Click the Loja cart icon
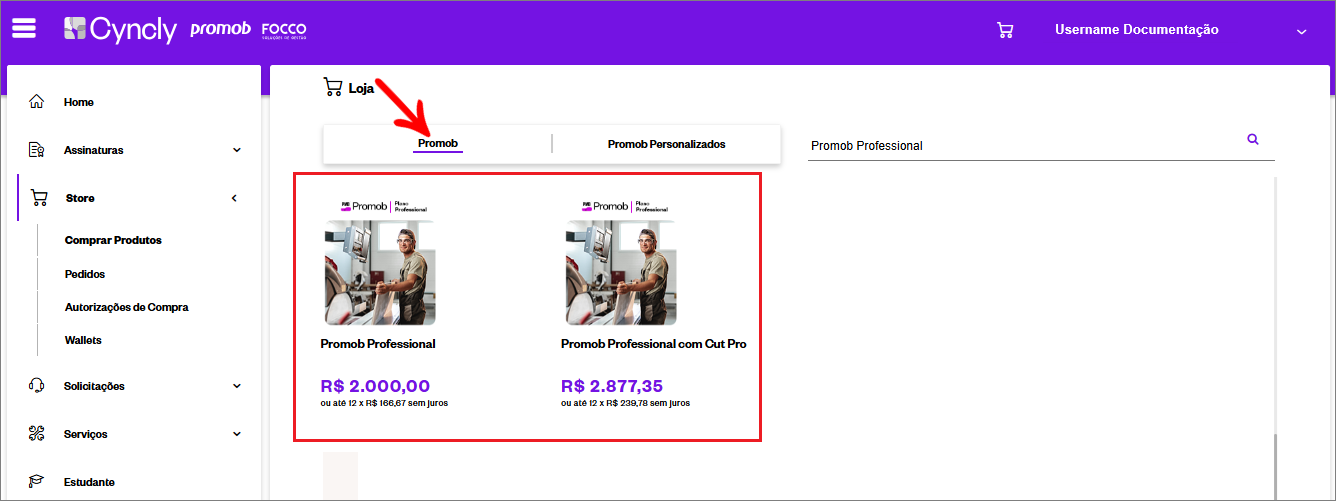 [x=333, y=87]
